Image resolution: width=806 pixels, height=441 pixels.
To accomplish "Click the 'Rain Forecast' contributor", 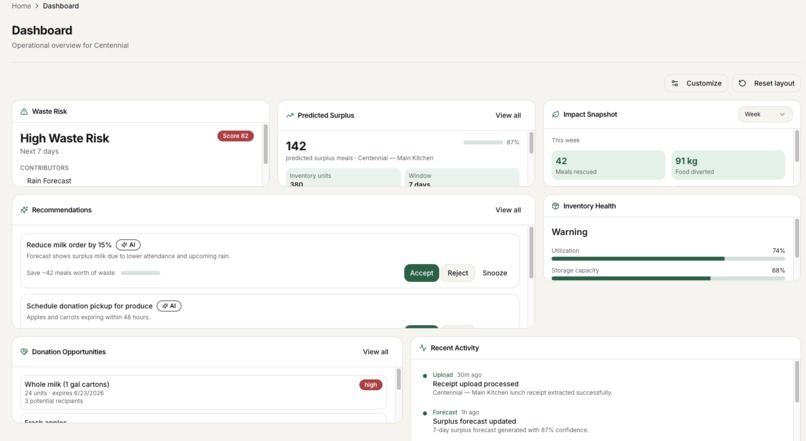I will point(49,181).
